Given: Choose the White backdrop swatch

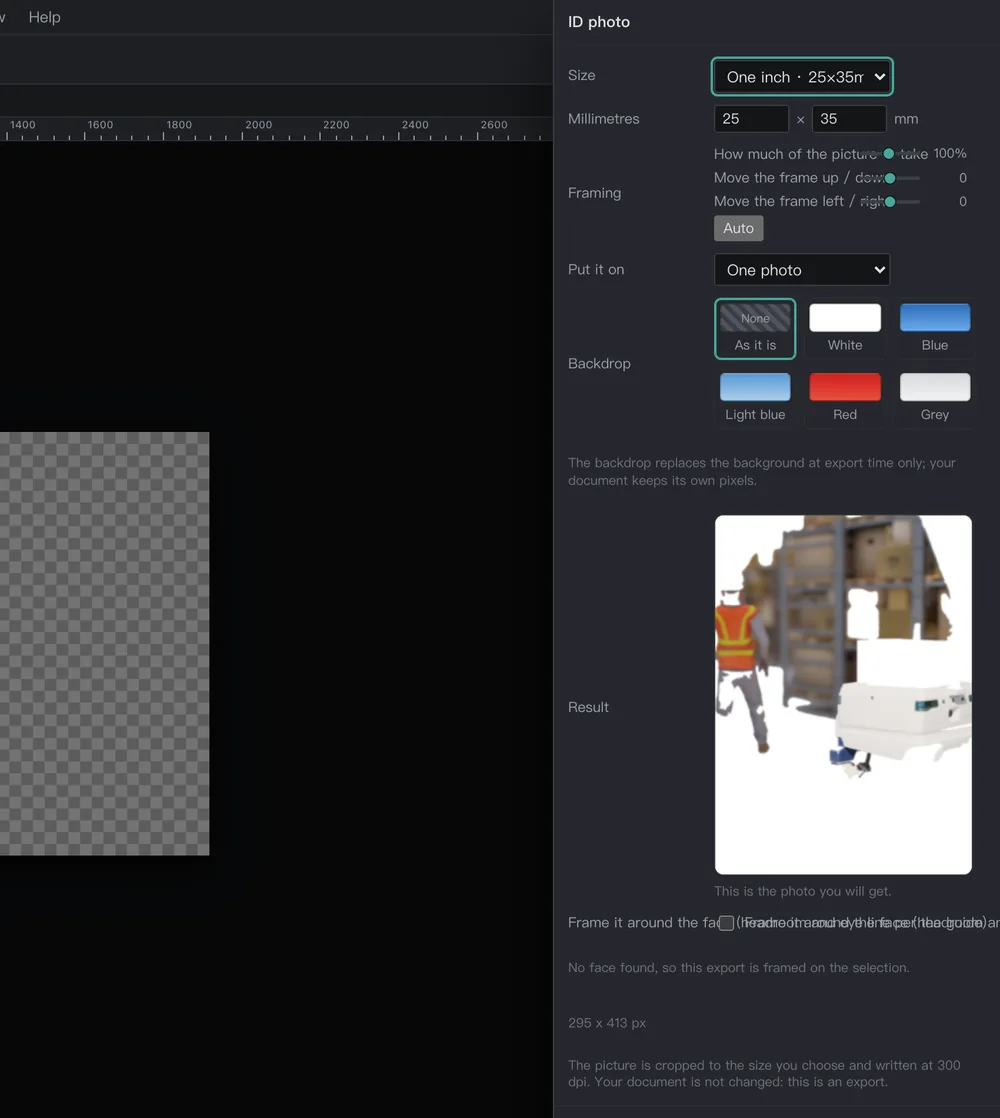Looking at the screenshot, I should [845, 329].
